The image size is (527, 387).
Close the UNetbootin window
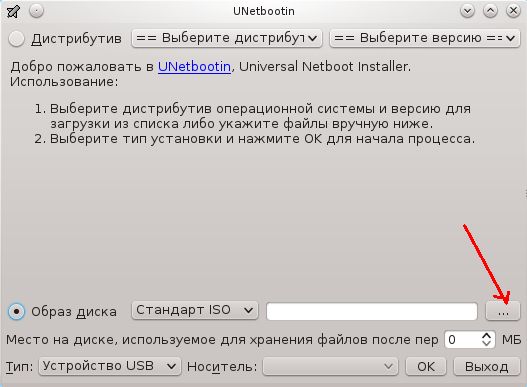coord(513,11)
